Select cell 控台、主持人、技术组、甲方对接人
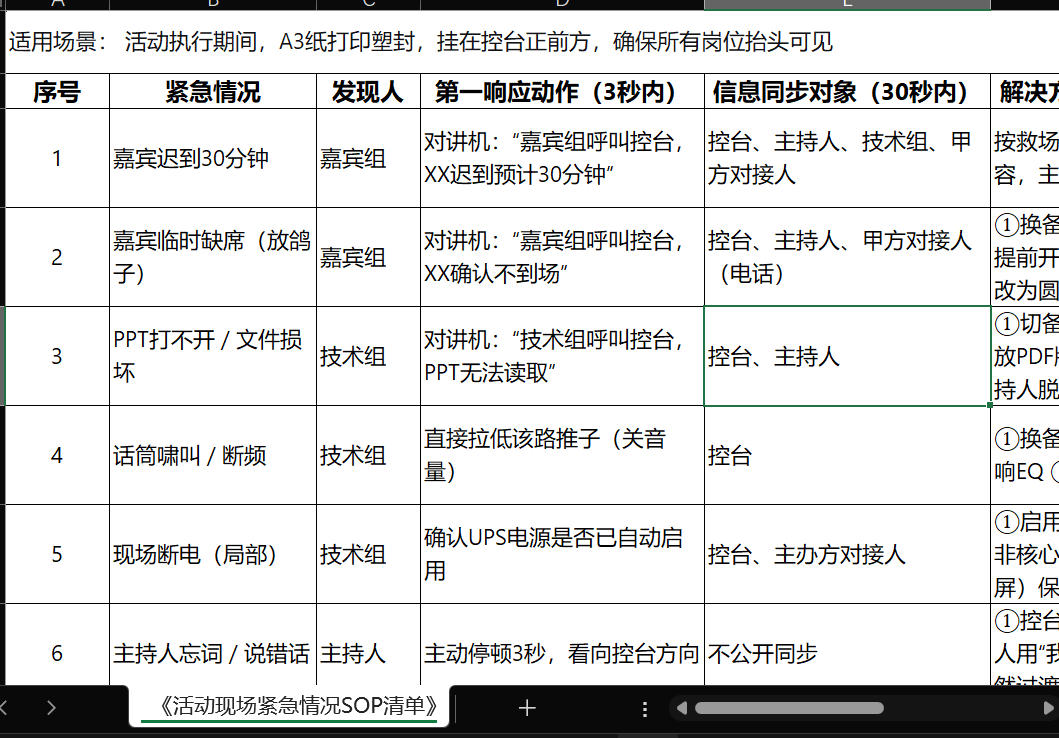1059x738 pixels. [x=847, y=158]
